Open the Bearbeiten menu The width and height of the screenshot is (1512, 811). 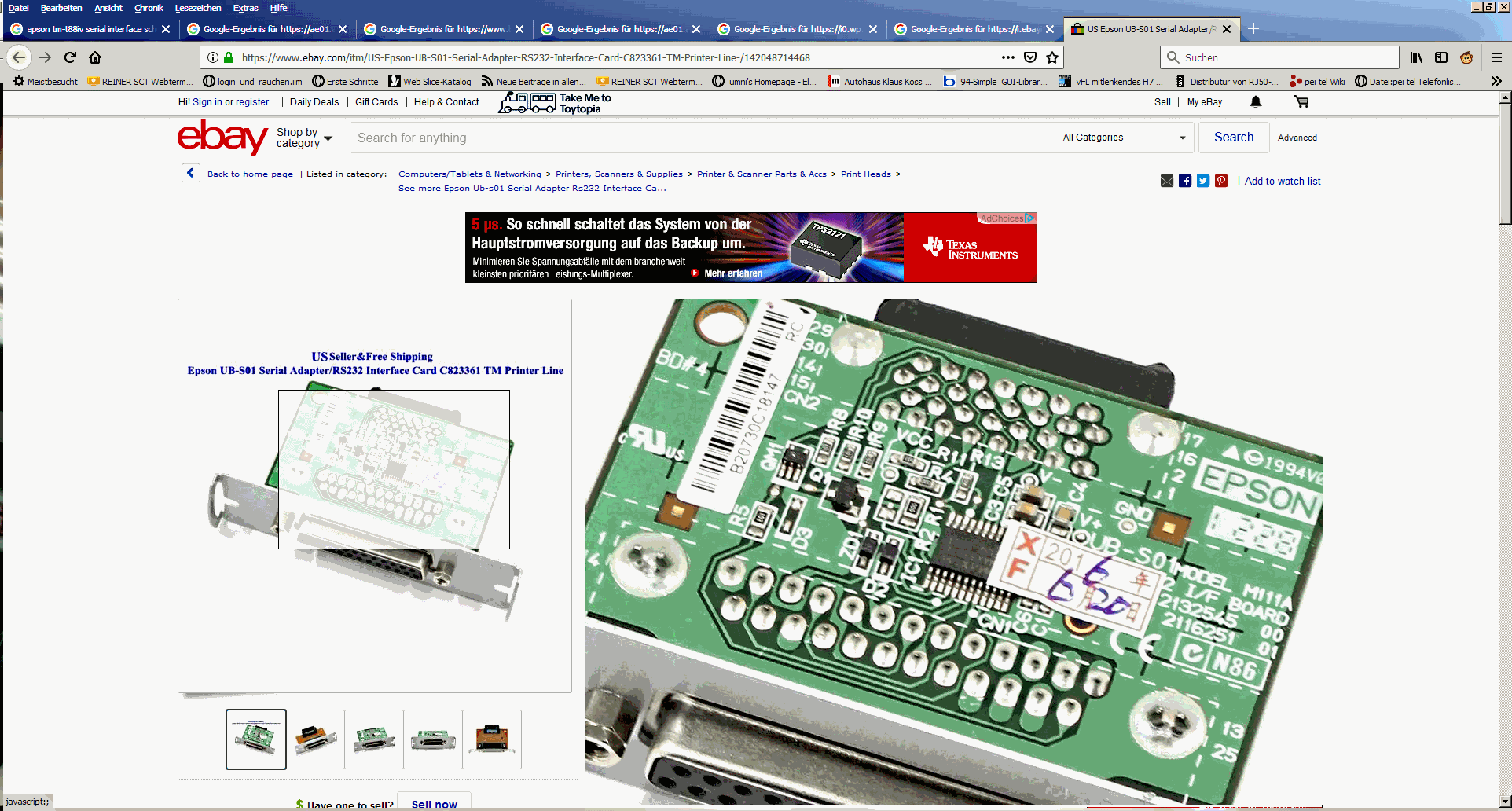[x=61, y=8]
